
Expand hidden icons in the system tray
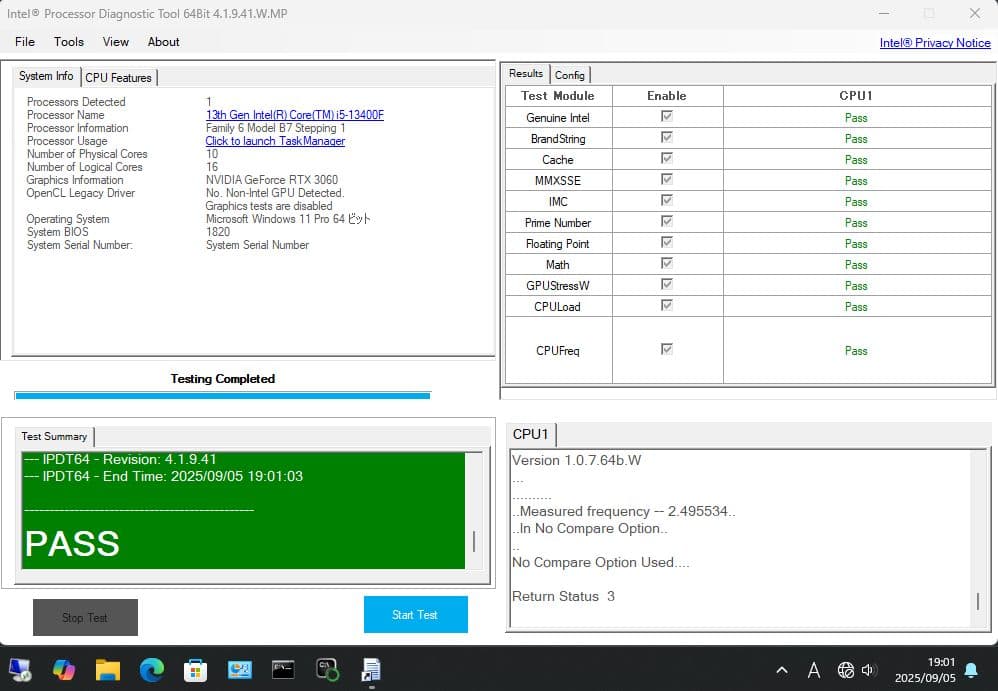tap(783, 670)
